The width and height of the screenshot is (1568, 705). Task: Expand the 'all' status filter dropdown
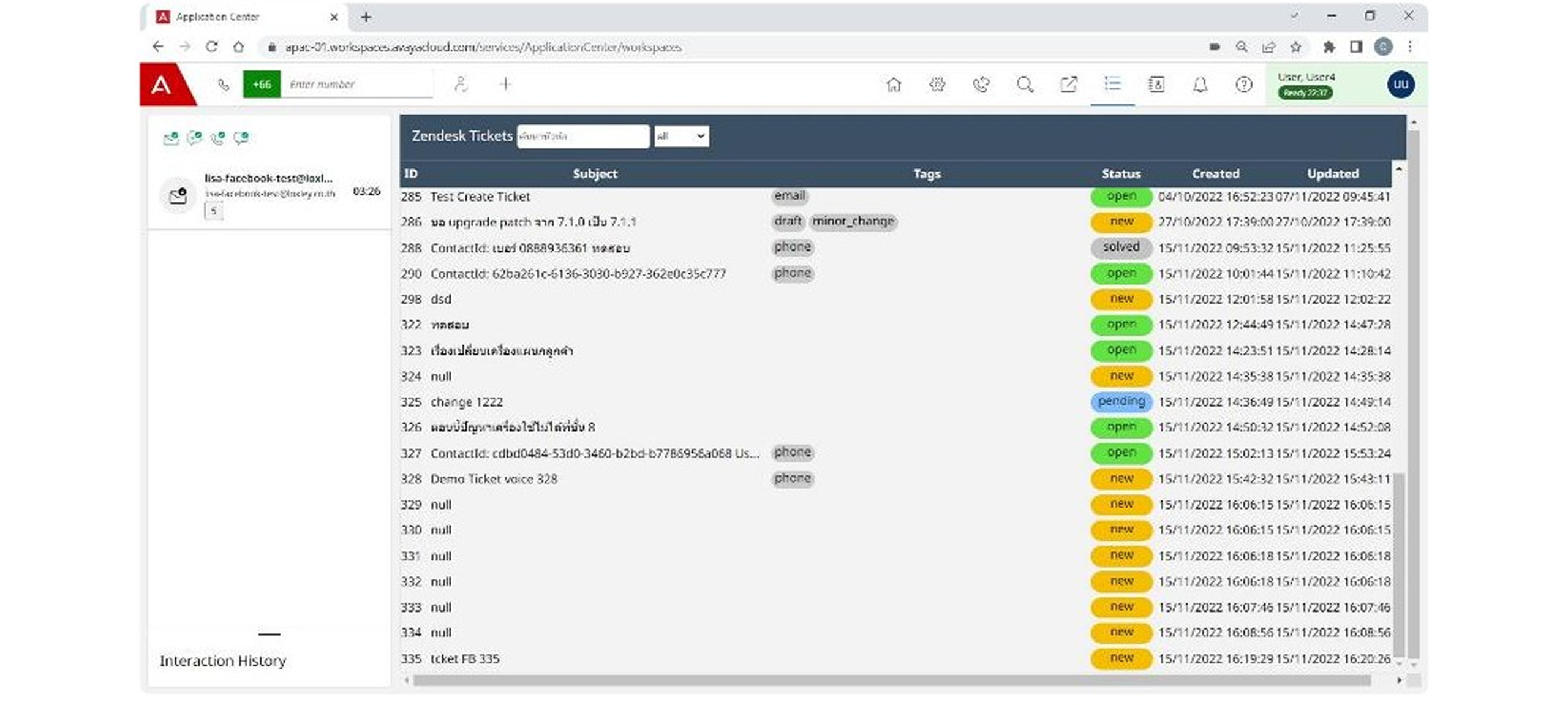(681, 137)
